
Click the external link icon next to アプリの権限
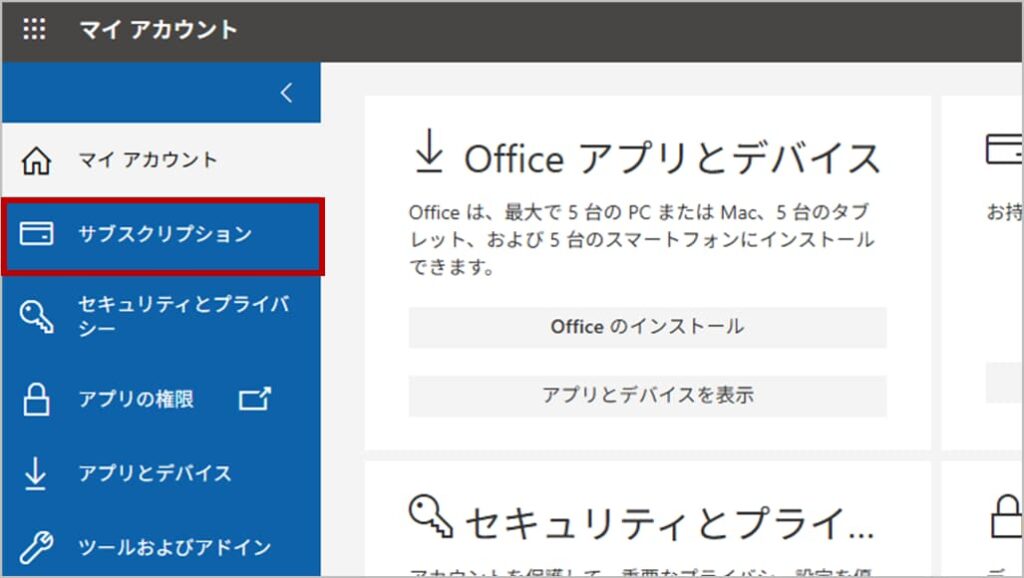(x=255, y=399)
